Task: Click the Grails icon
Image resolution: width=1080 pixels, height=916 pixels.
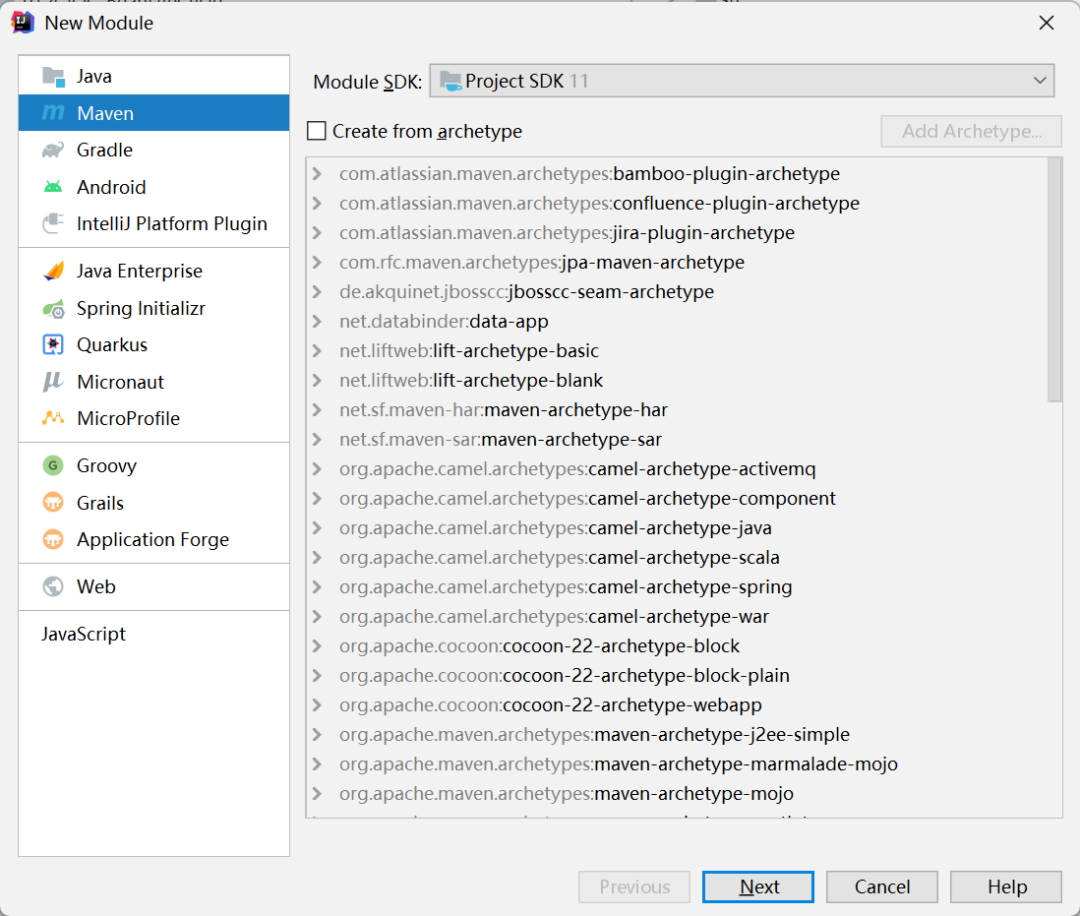Action: click(53, 503)
